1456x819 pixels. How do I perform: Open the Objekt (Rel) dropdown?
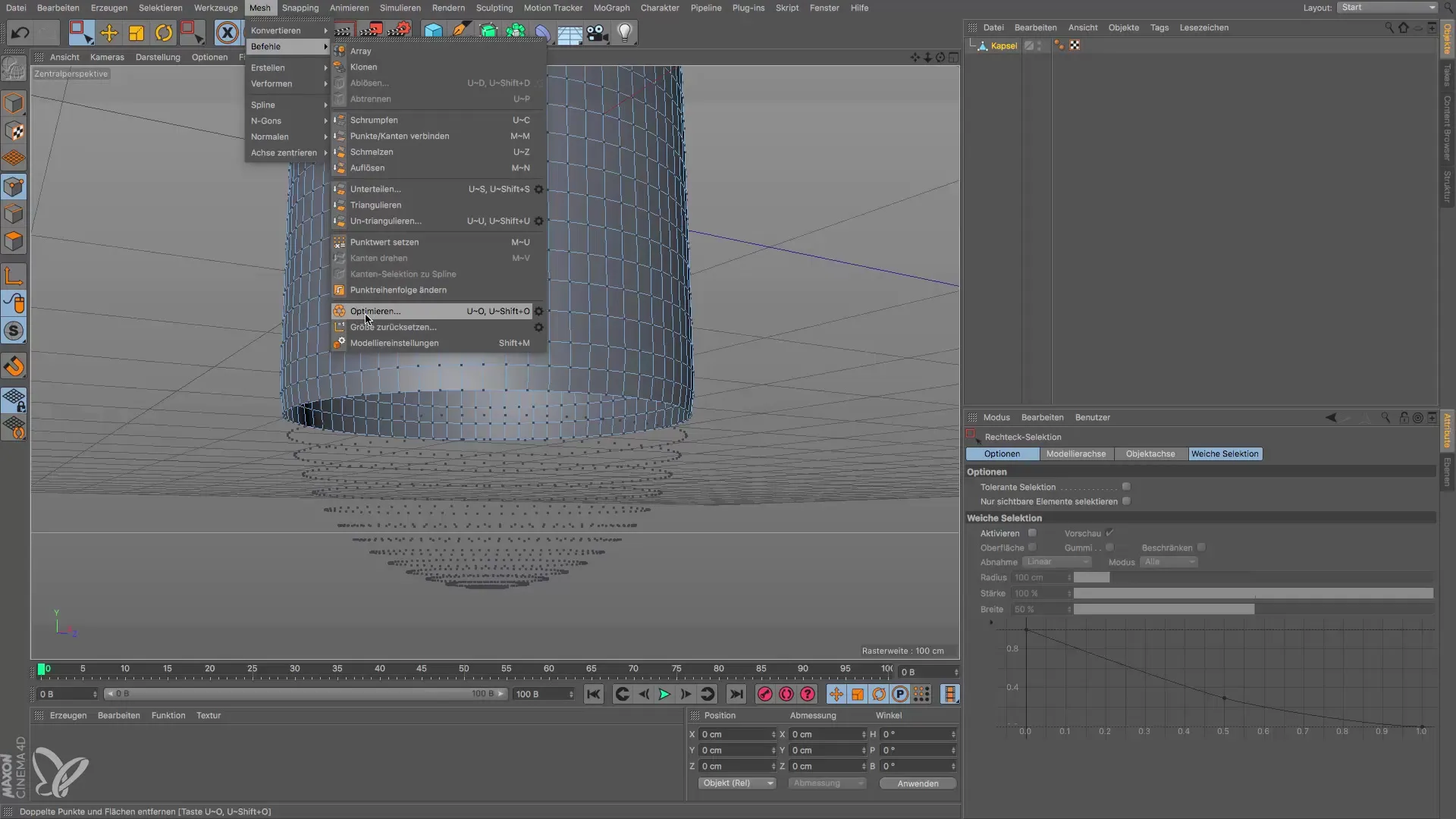[x=736, y=783]
